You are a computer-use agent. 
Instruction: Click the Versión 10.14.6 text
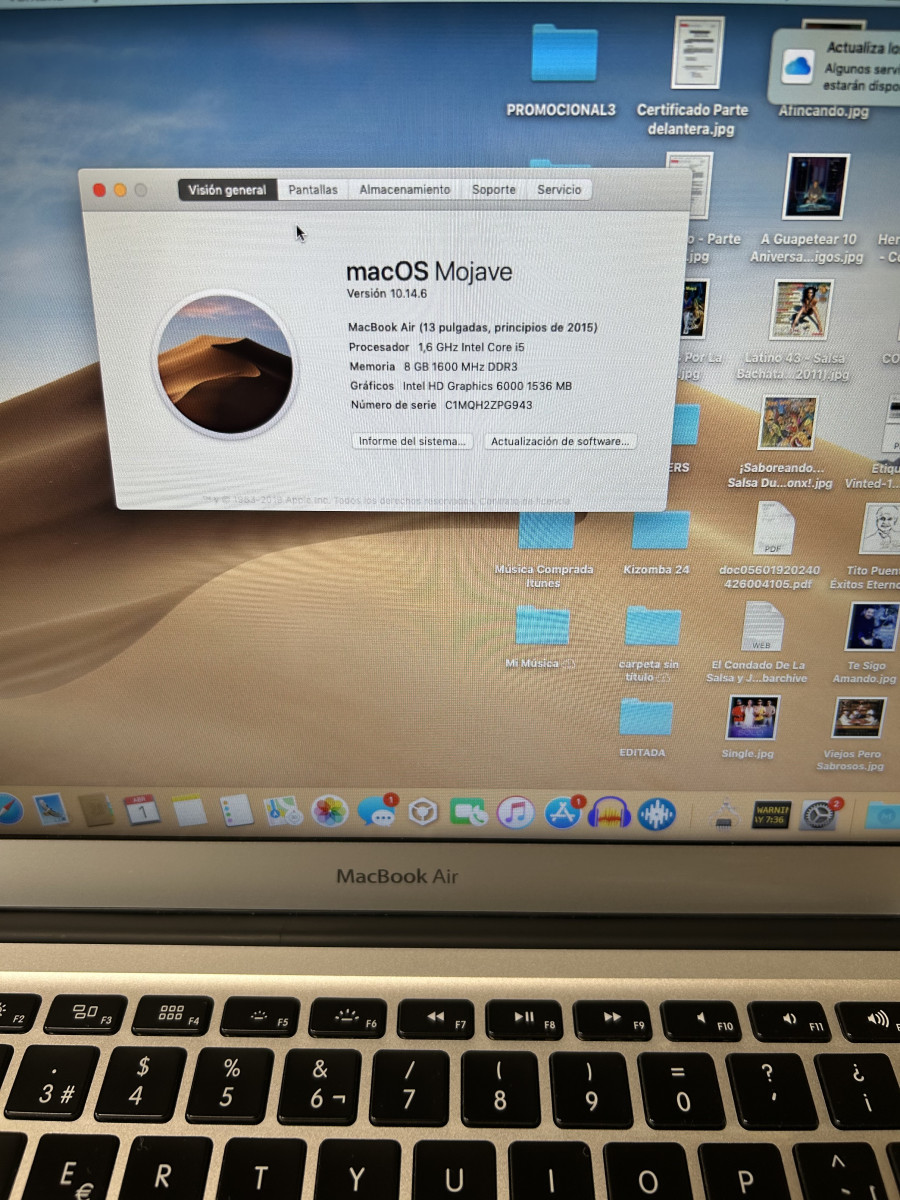pos(387,293)
